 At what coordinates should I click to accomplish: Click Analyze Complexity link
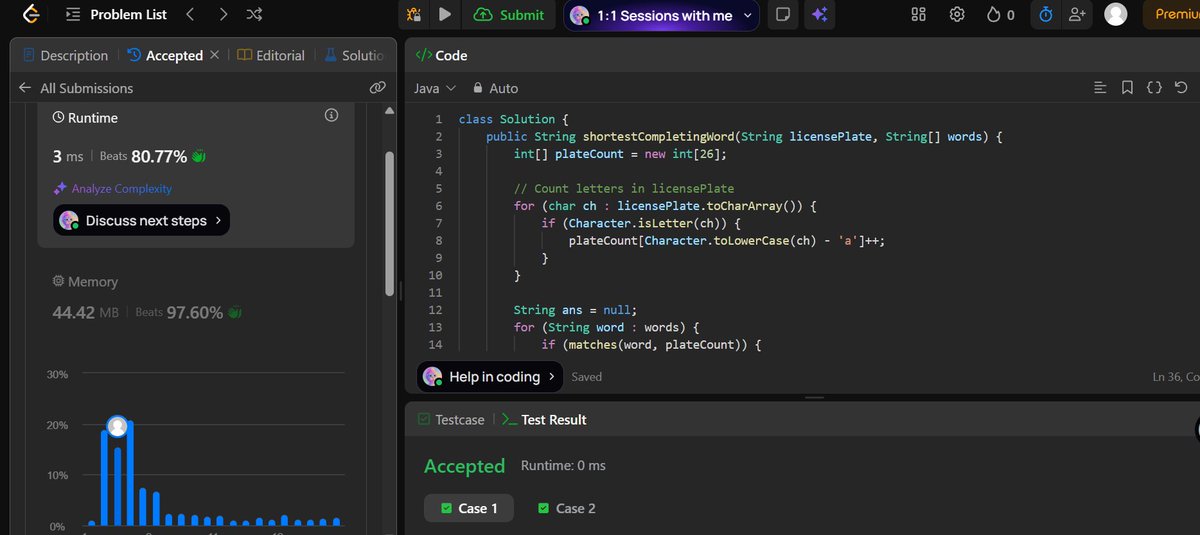(113, 188)
